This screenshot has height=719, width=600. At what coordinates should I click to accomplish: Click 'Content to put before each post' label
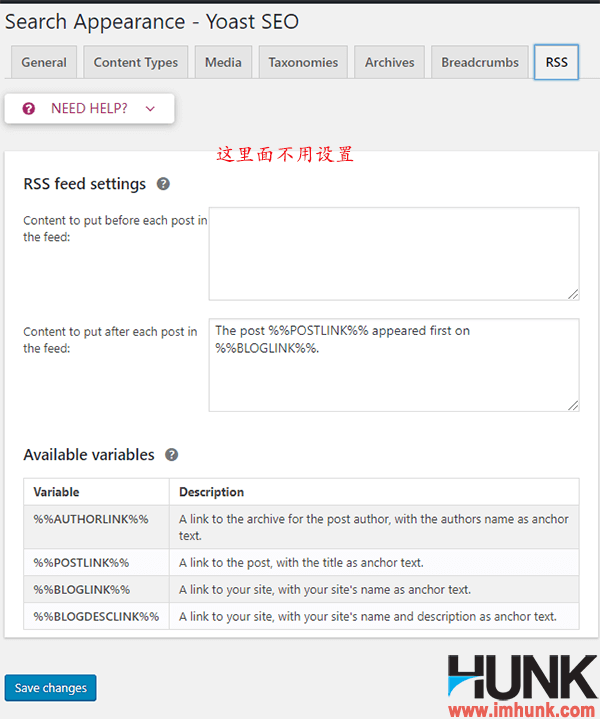coord(115,229)
